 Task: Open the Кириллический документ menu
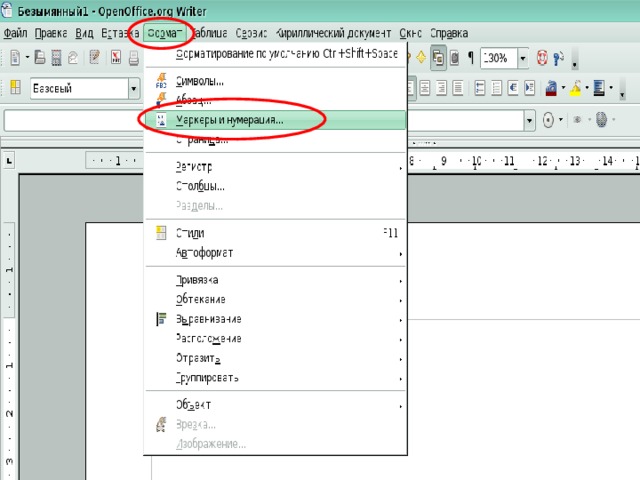pyautogui.click(x=333, y=33)
